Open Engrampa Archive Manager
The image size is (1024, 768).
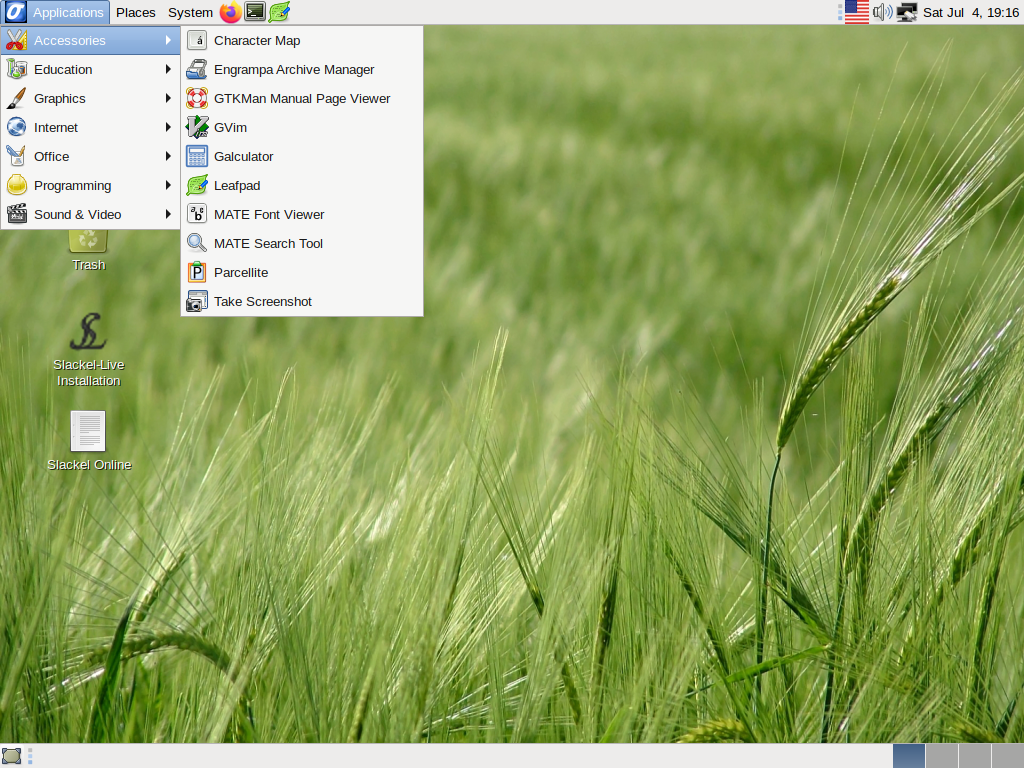click(293, 70)
